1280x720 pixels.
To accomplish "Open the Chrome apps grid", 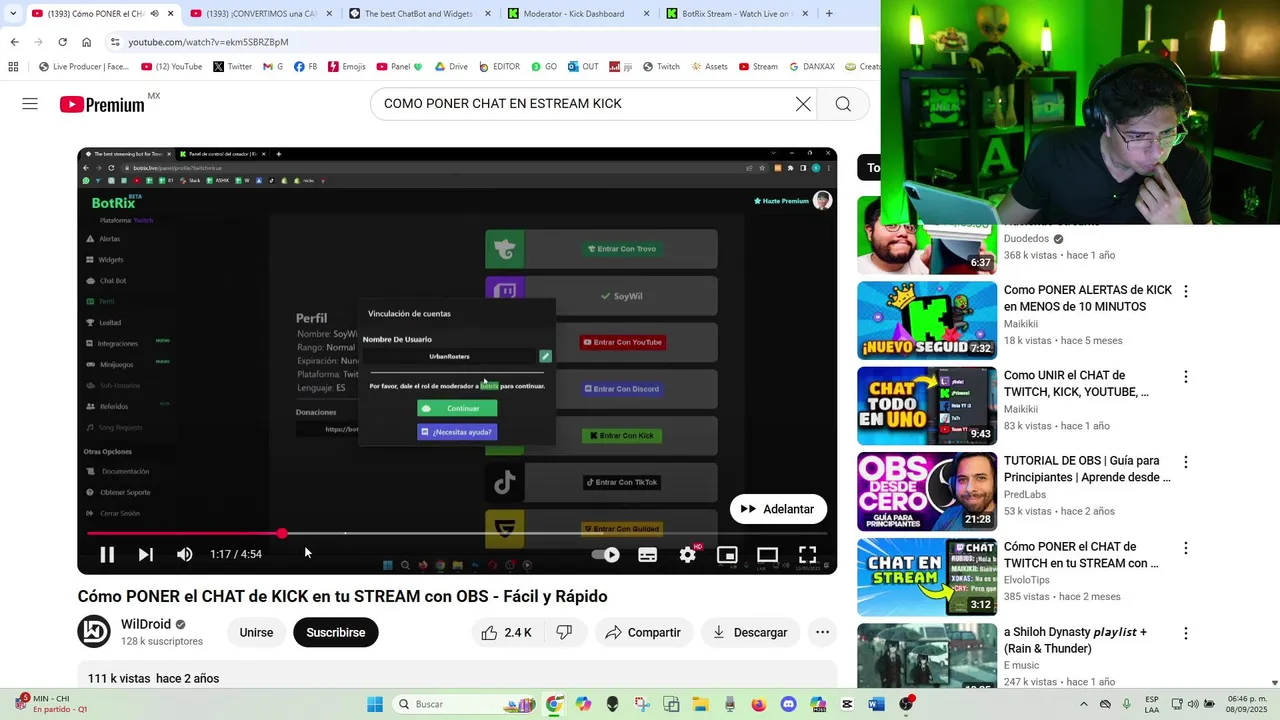I will 13,67.
